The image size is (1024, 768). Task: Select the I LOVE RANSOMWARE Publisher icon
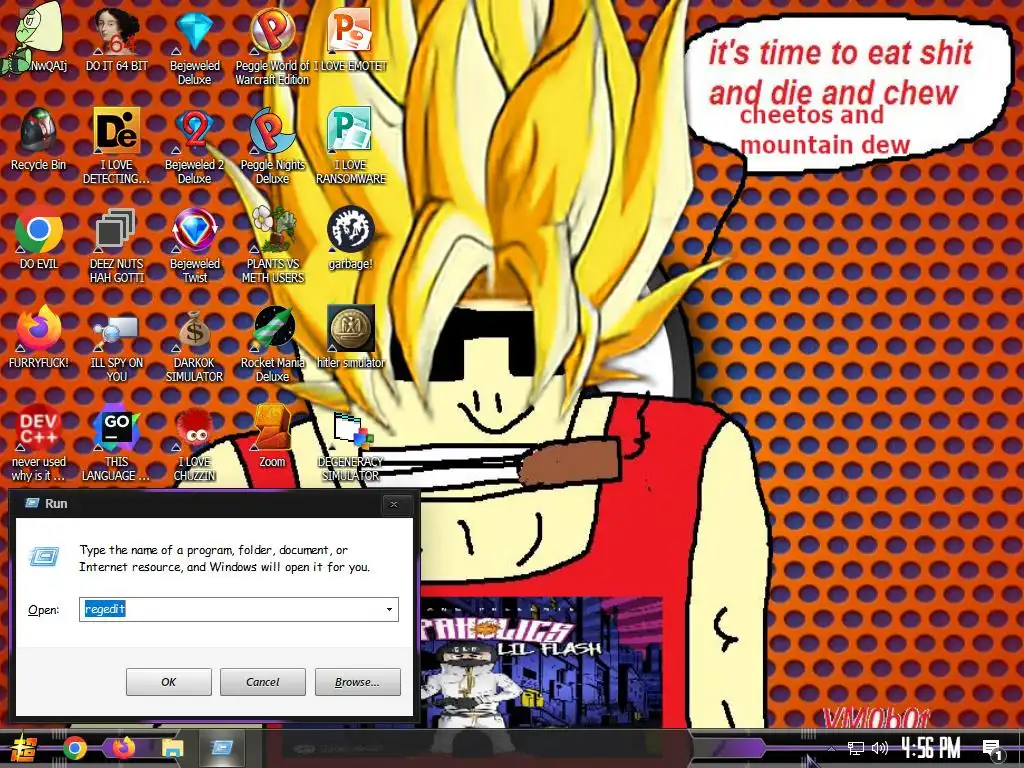coord(350,146)
